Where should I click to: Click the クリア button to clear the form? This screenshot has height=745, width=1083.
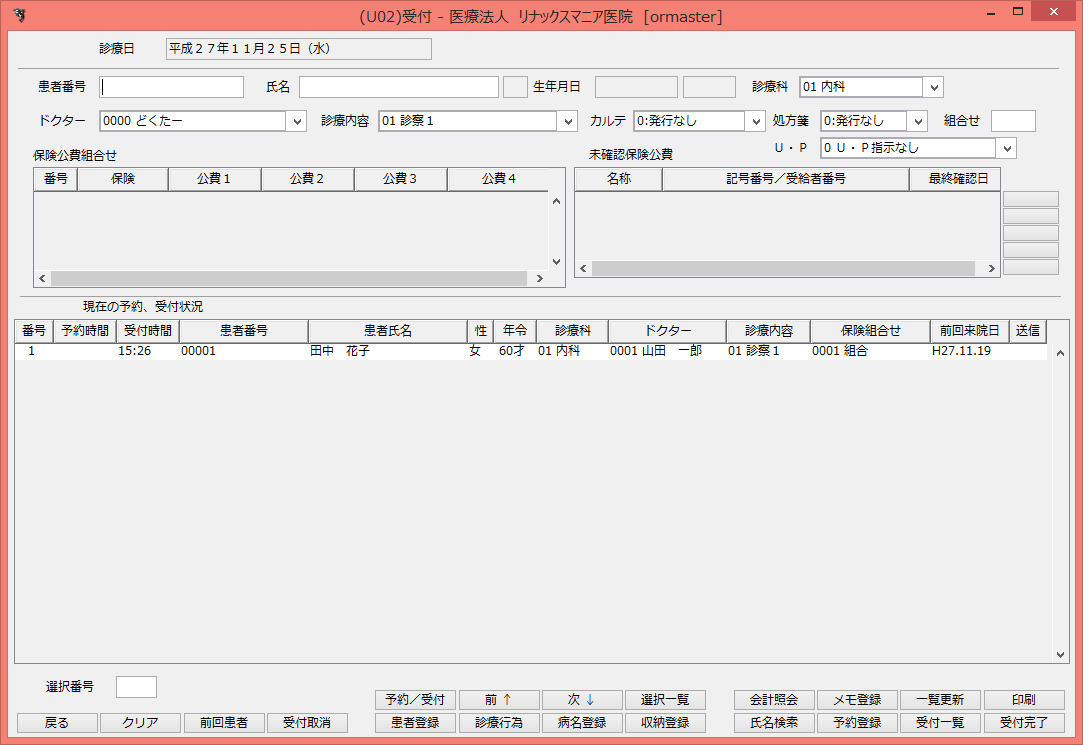pyautogui.click(x=140, y=722)
